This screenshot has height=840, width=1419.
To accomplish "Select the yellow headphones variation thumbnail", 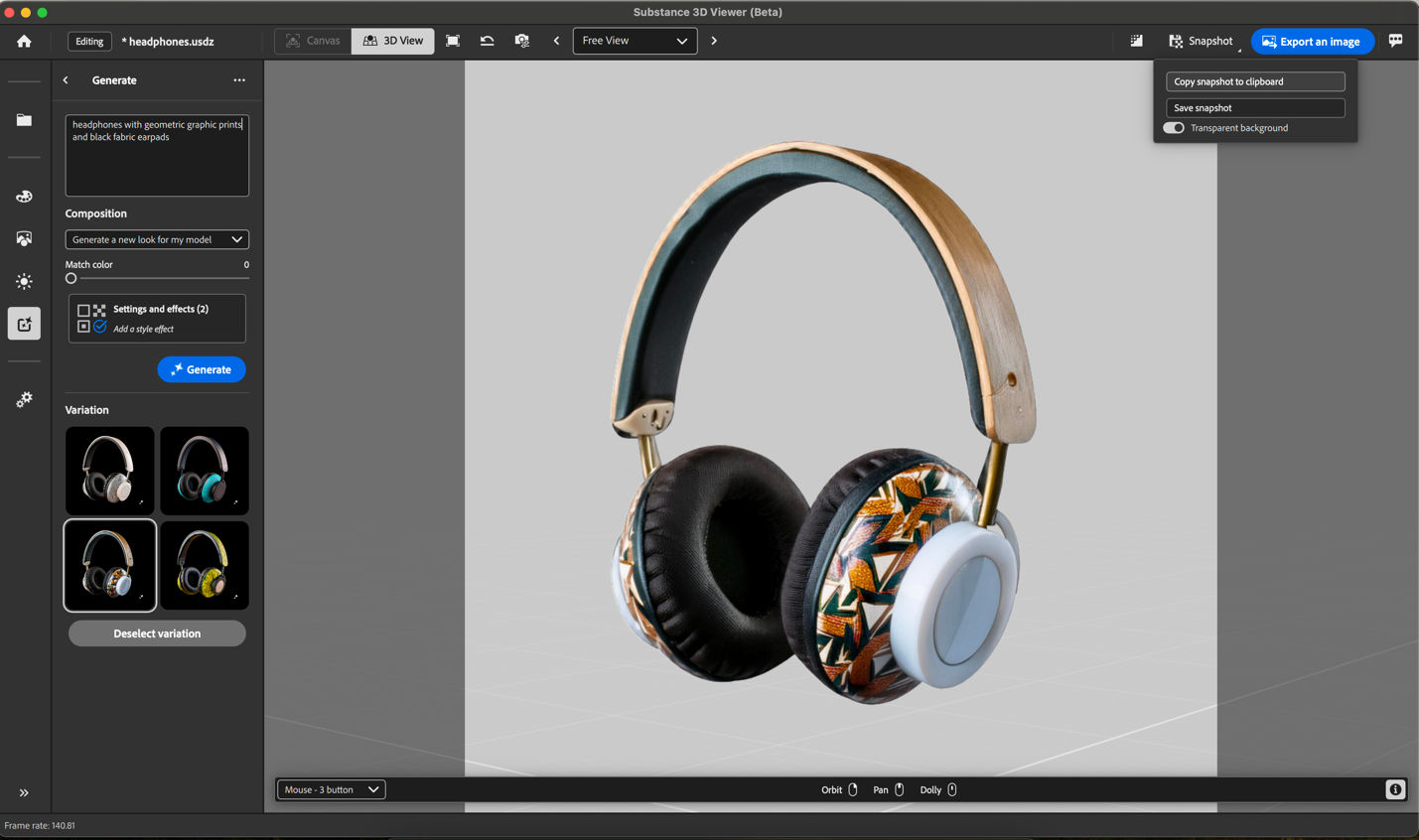I will point(205,565).
